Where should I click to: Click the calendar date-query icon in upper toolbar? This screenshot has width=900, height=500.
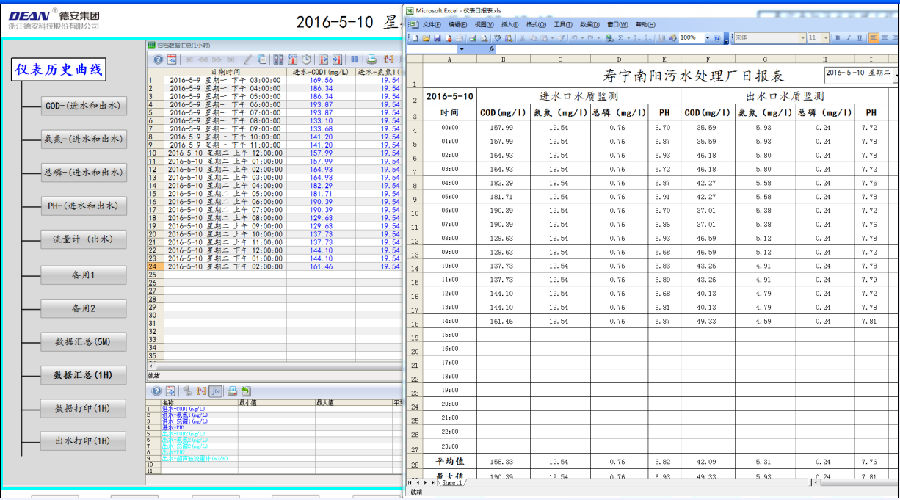point(172,59)
